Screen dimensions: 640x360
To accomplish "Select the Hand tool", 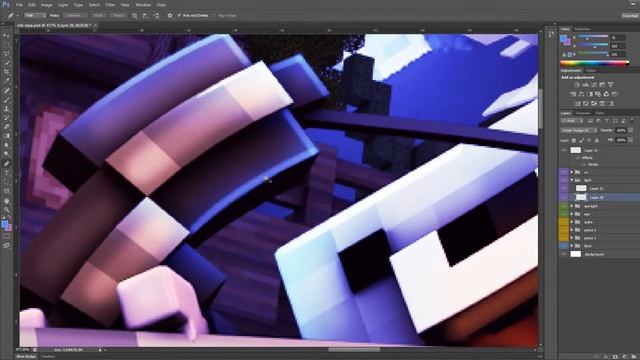I will pyautogui.click(x=7, y=201).
